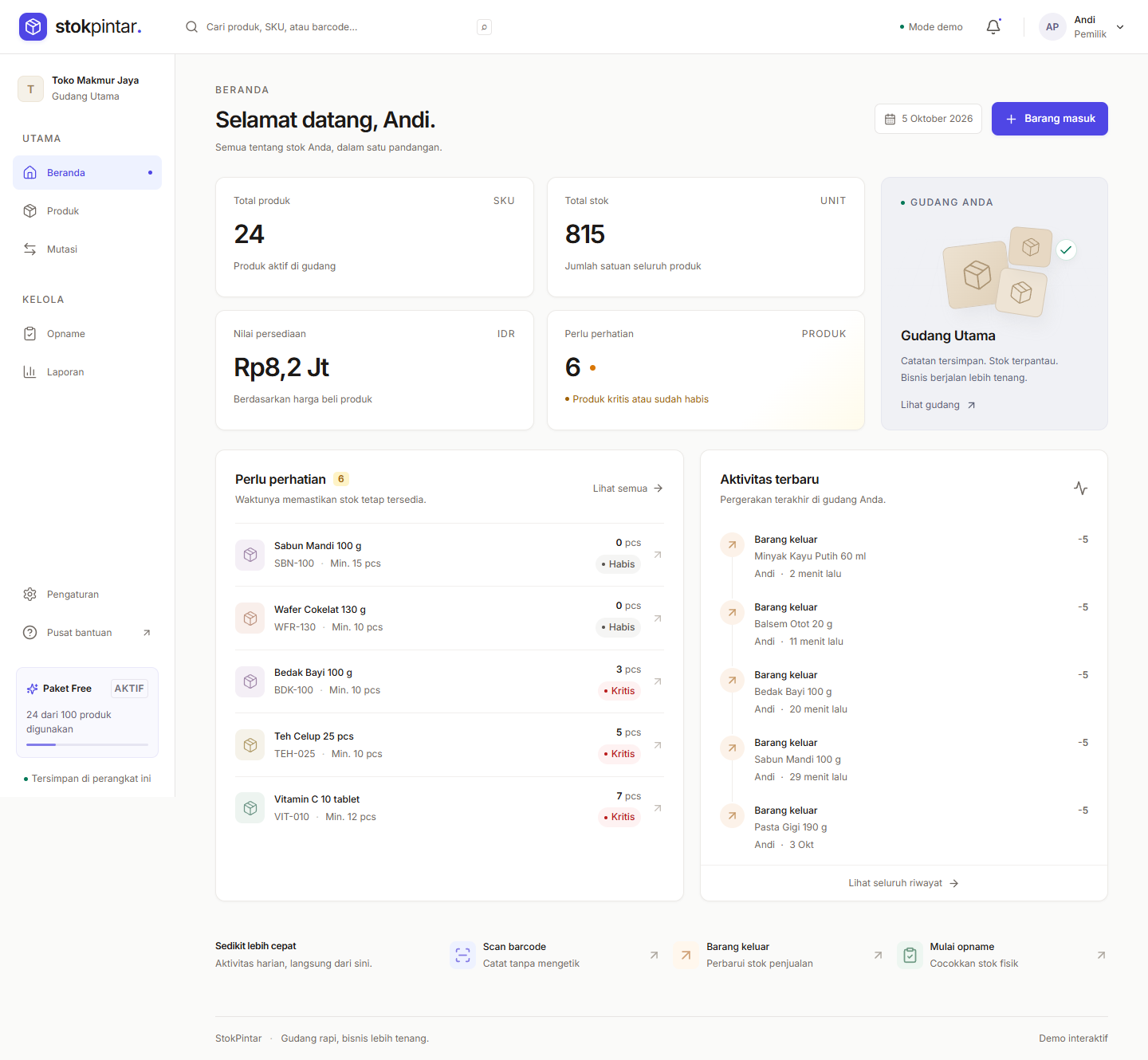The width and height of the screenshot is (1148, 1060).
Task: Open Opname in sidebar
Action: [88, 334]
